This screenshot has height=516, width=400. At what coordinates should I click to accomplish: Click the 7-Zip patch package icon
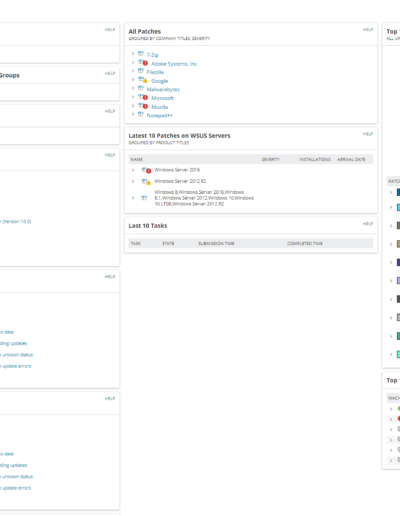(x=141, y=54)
